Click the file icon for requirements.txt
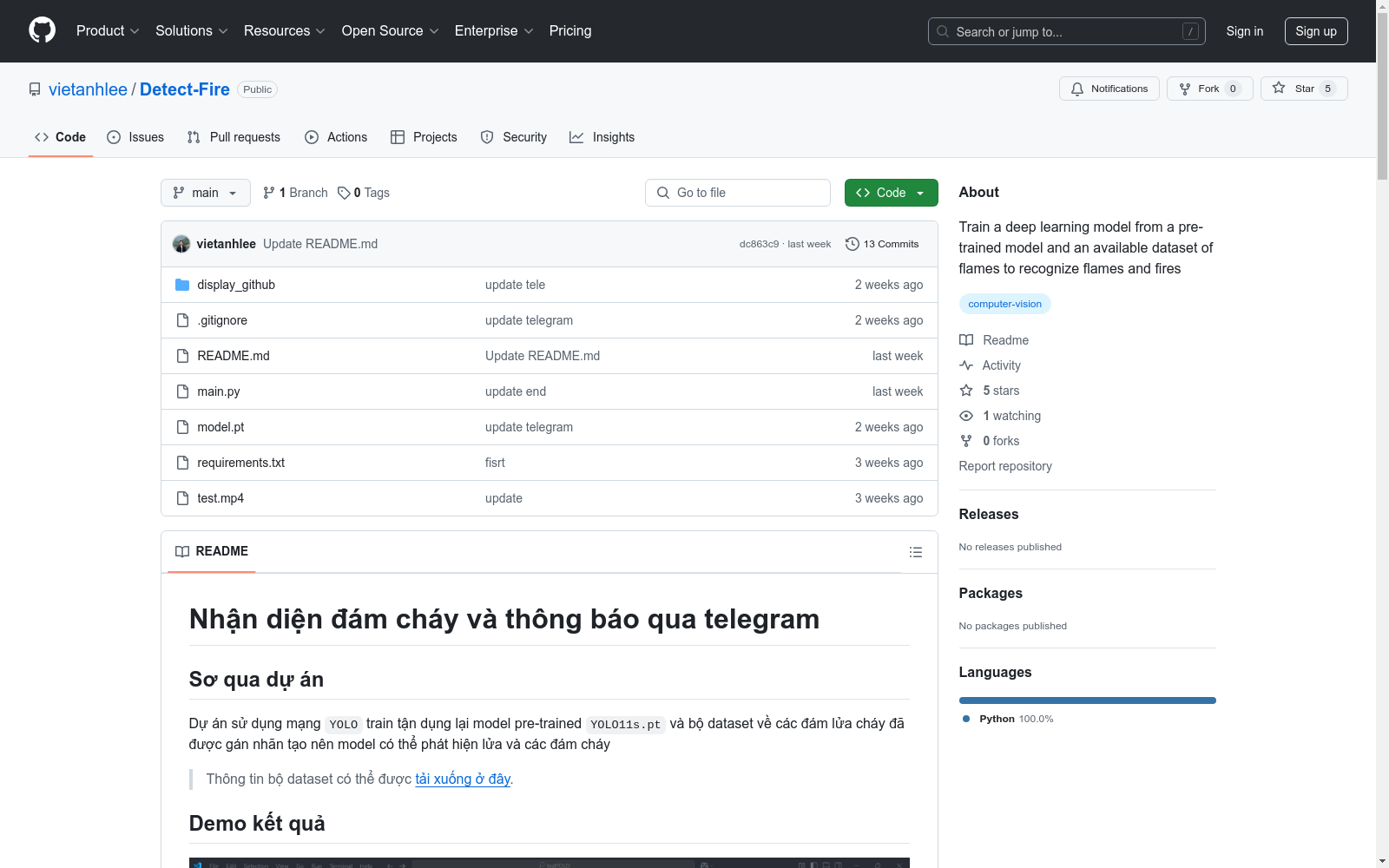Screen dimensions: 1389x868 pos(182,463)
